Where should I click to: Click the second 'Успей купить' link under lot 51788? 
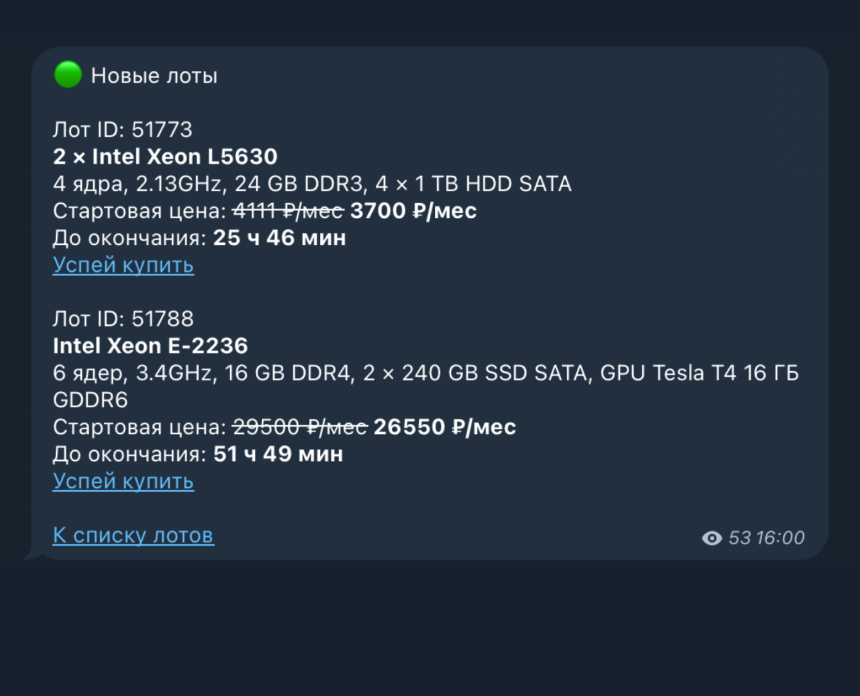point(123,481)
